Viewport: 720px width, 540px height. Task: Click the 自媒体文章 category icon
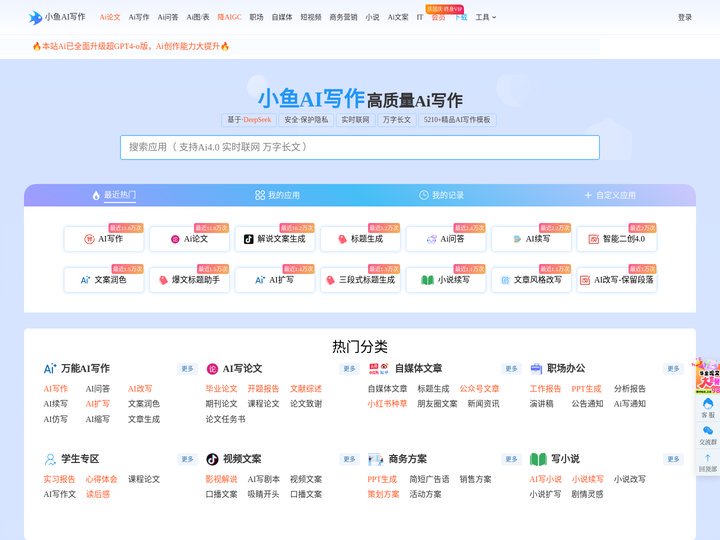[379, 368]
